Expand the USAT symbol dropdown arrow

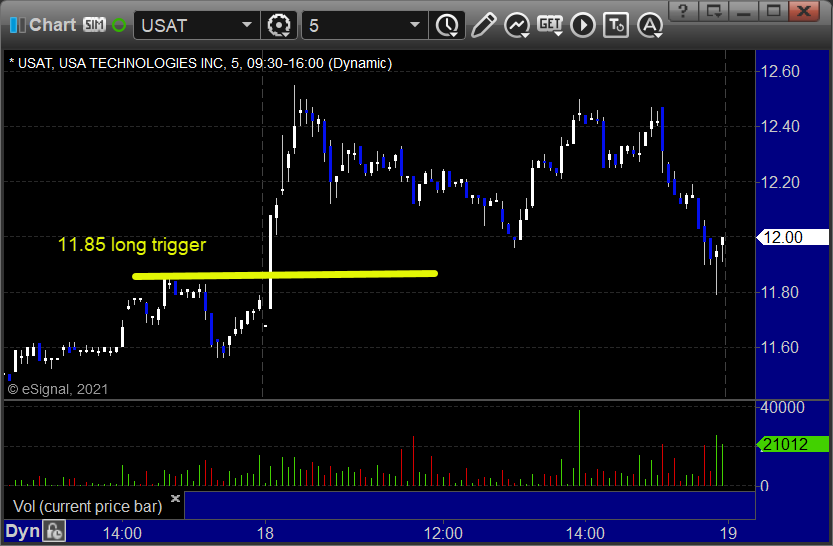[247, 25]
